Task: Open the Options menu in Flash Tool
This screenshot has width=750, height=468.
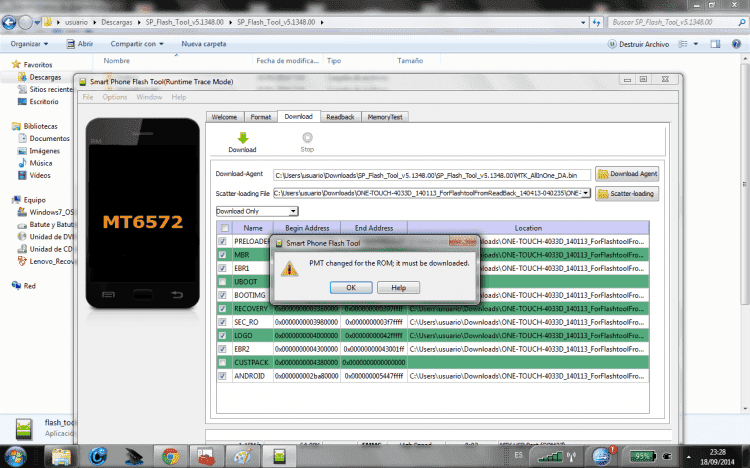Action: [115, 97]
